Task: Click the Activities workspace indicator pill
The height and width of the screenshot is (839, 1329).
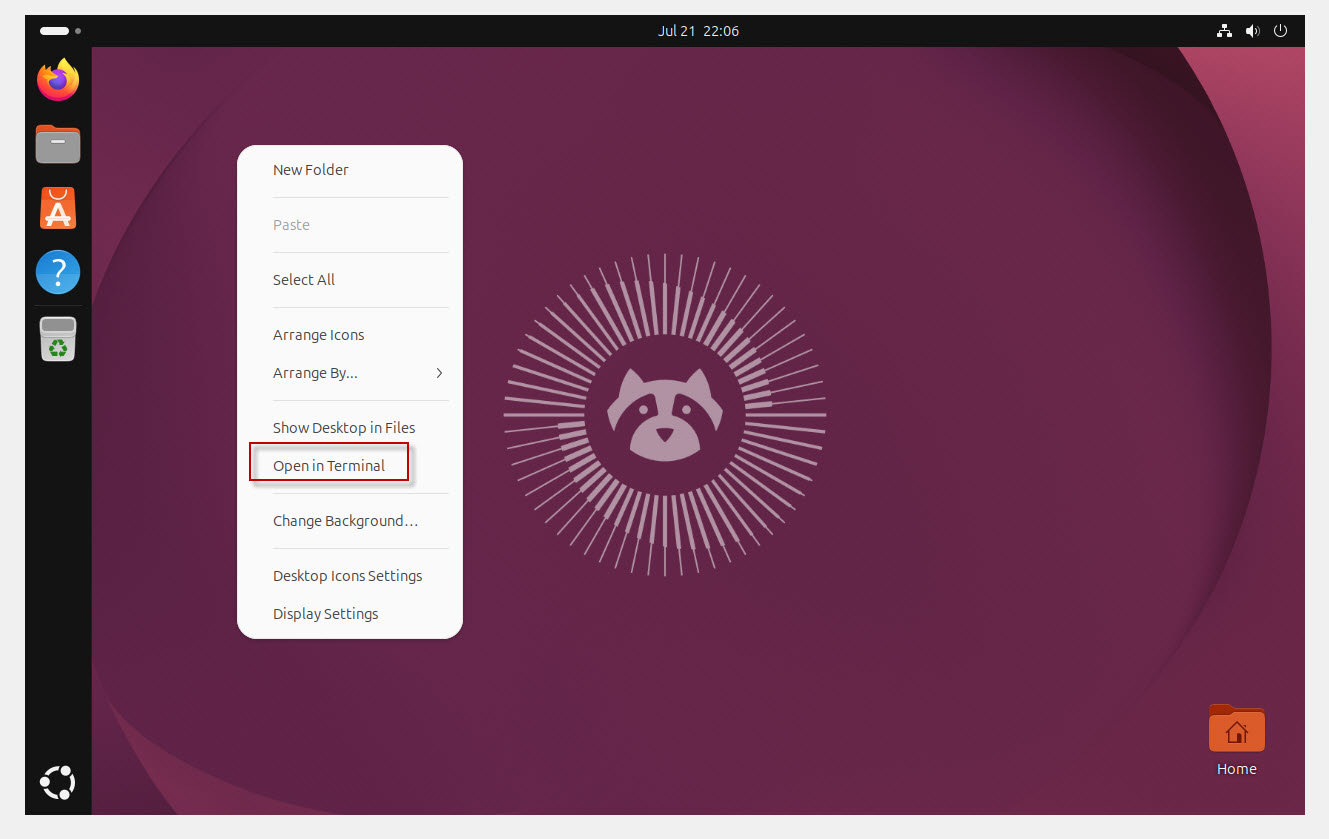Action: (x=54, y=31)
